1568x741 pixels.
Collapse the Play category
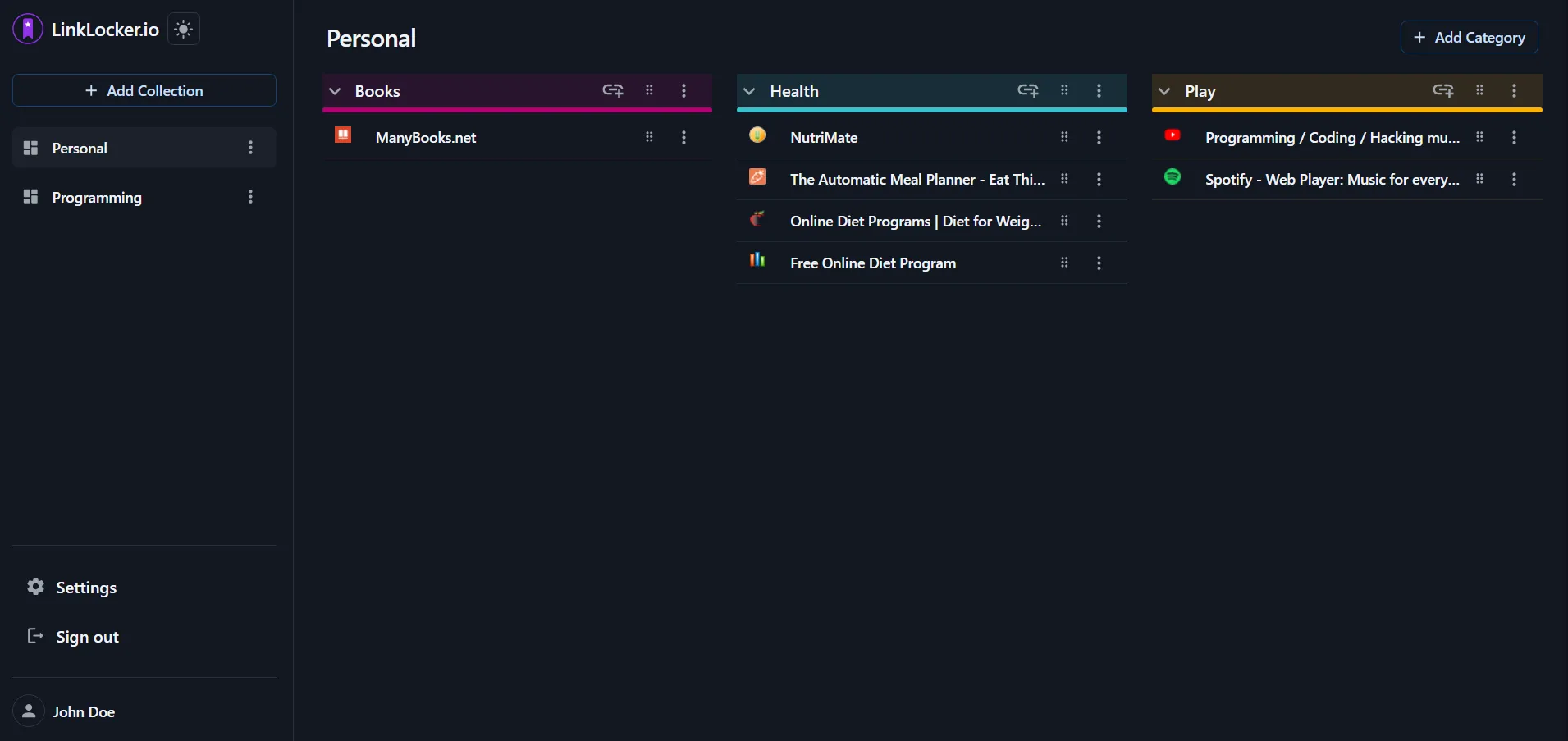point(1164,91)
